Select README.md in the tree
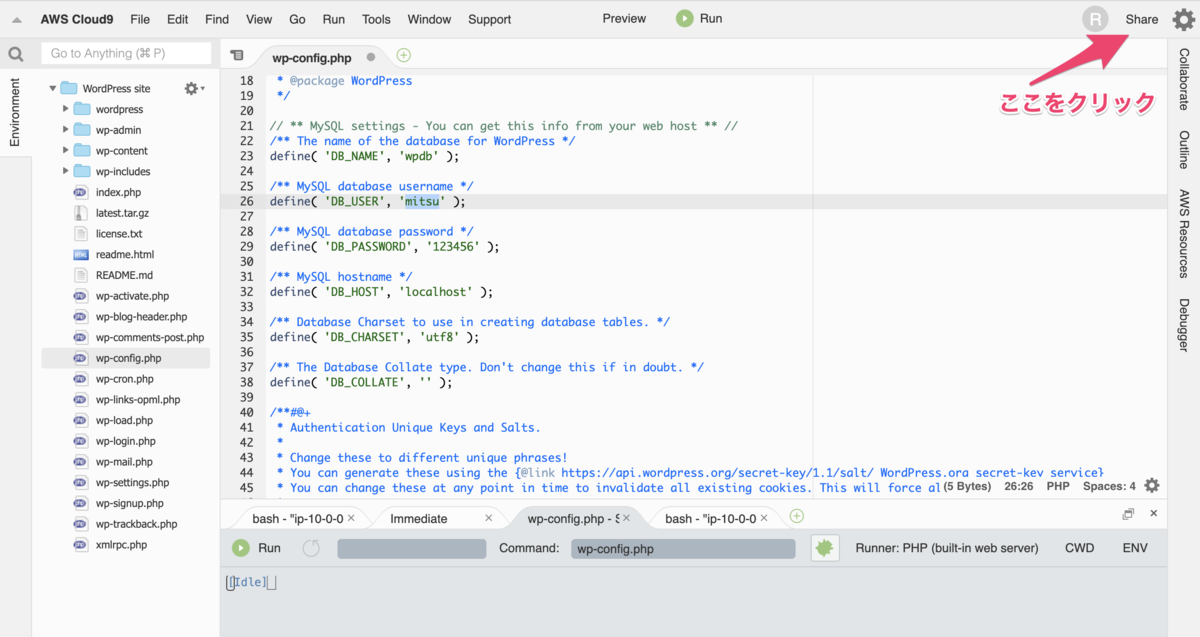 pos(124,275)
